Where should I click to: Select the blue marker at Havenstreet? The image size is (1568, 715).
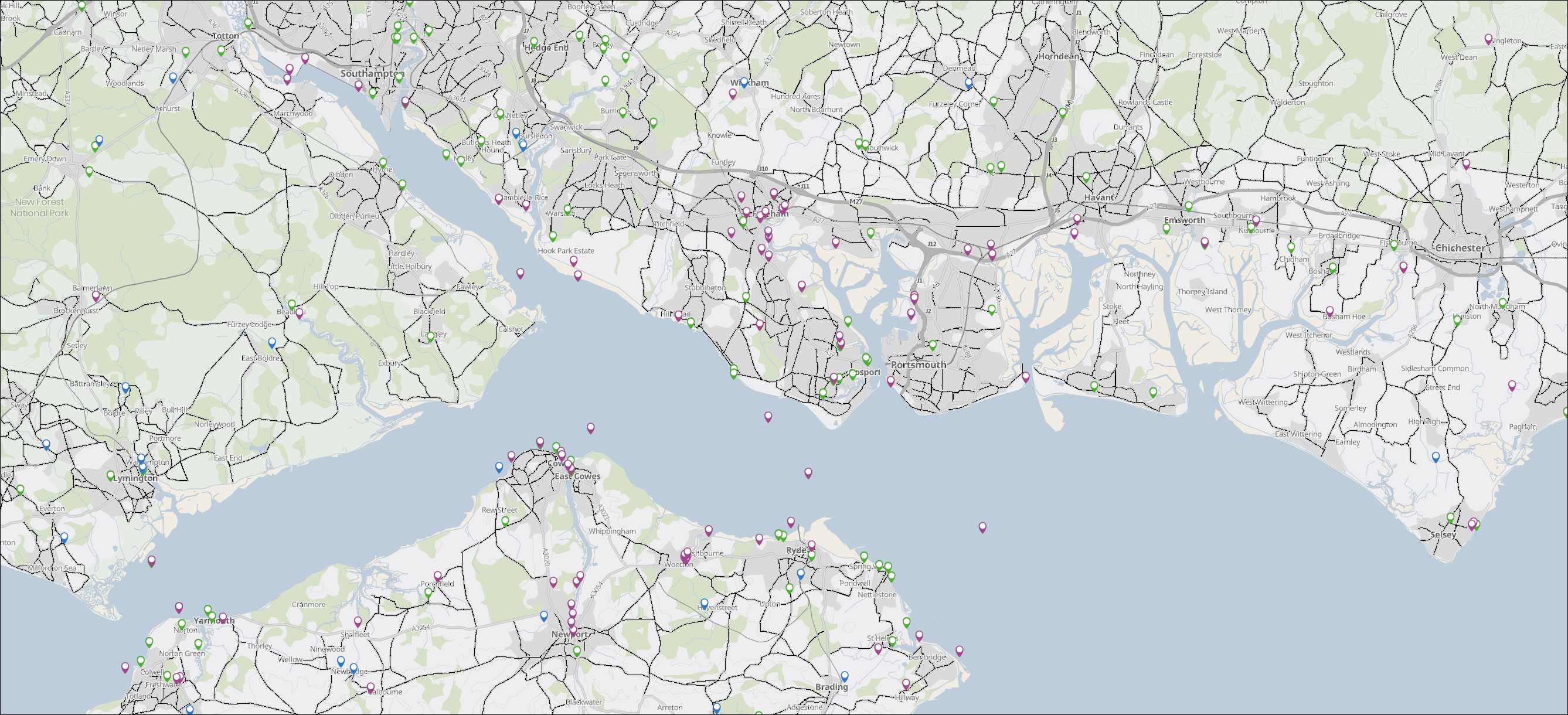coord(704,603)
